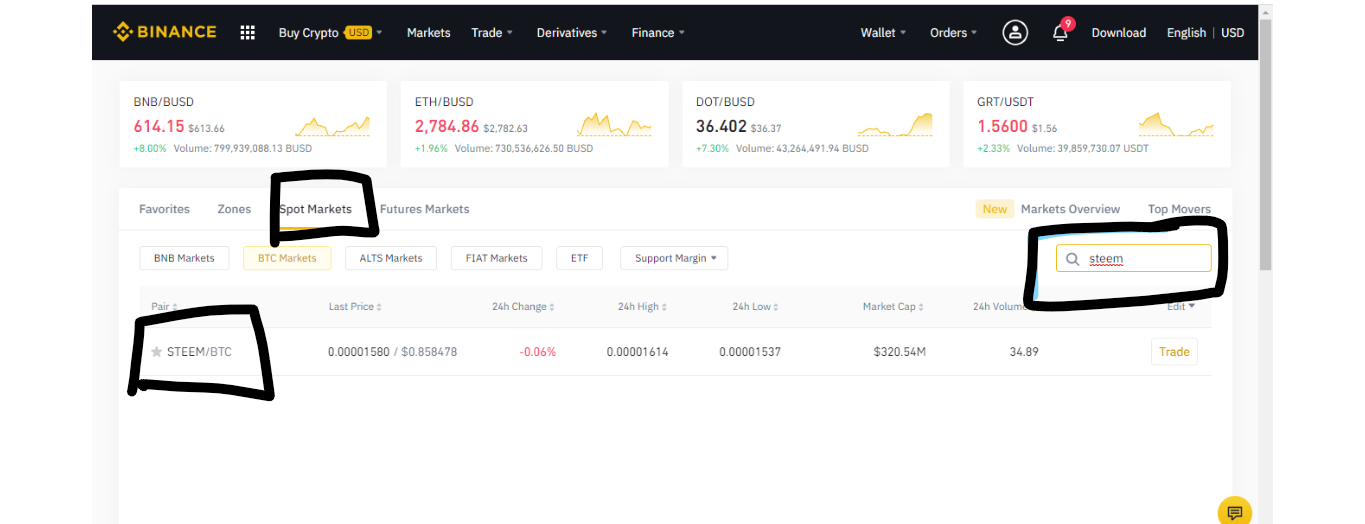Select the FIAT Markets filter
This screenshot has width=1365, height=524.
pyautogui.click(x=496, y=258)
